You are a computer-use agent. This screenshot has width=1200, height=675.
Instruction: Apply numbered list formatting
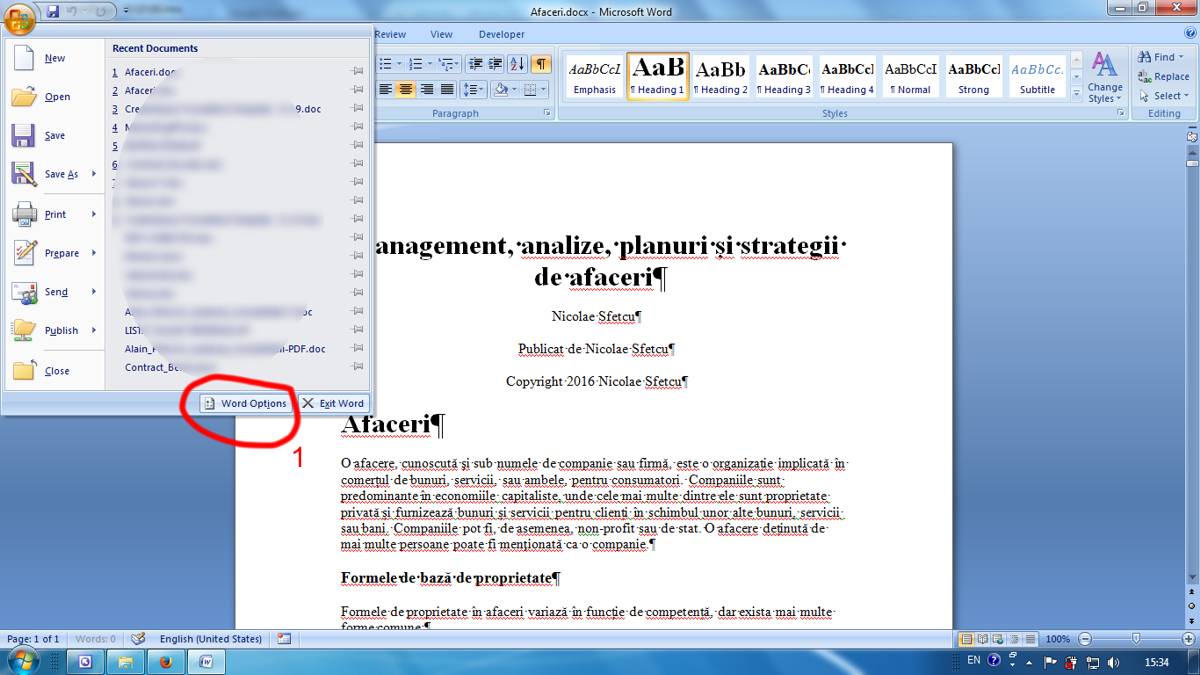coord(418,64)
